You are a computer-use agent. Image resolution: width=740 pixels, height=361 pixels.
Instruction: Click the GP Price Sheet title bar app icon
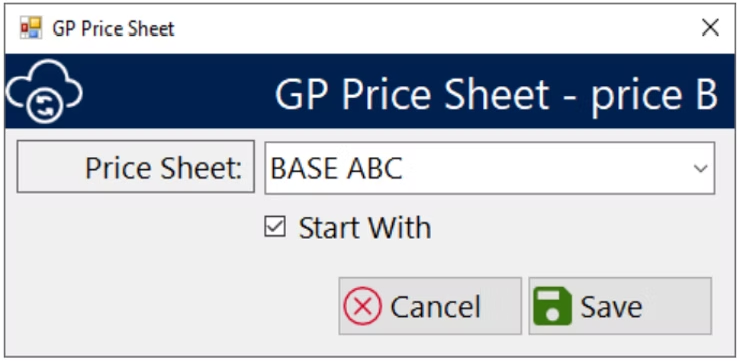pos(31,28)
